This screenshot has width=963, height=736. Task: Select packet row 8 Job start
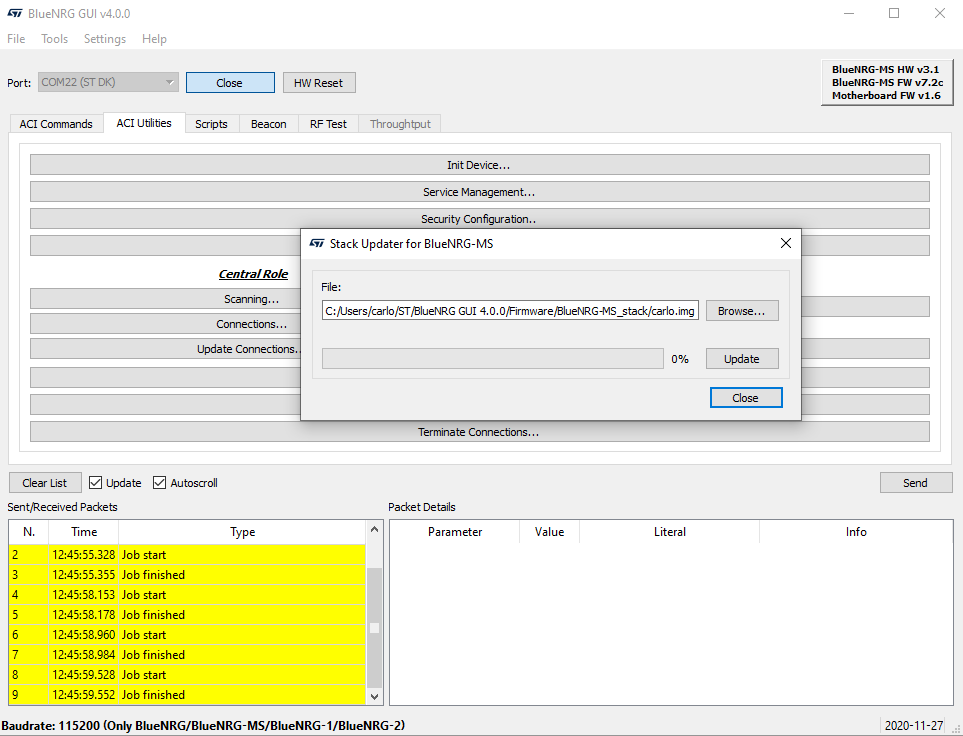(x=187, y=675)
